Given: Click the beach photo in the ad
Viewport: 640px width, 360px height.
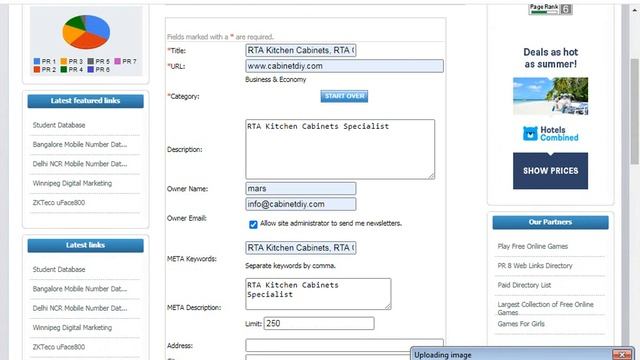Looking at the screenshot, I should point(550,96).
